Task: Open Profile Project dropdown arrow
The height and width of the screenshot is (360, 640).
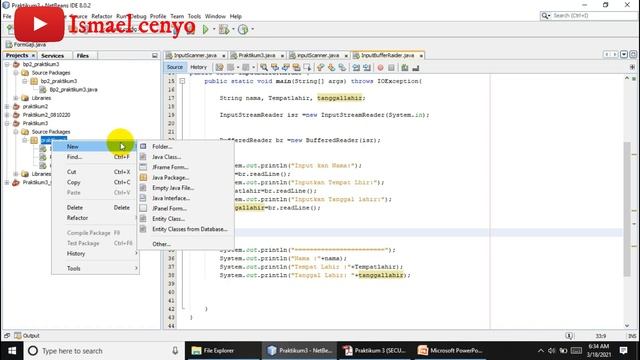Action: point(253,29)
